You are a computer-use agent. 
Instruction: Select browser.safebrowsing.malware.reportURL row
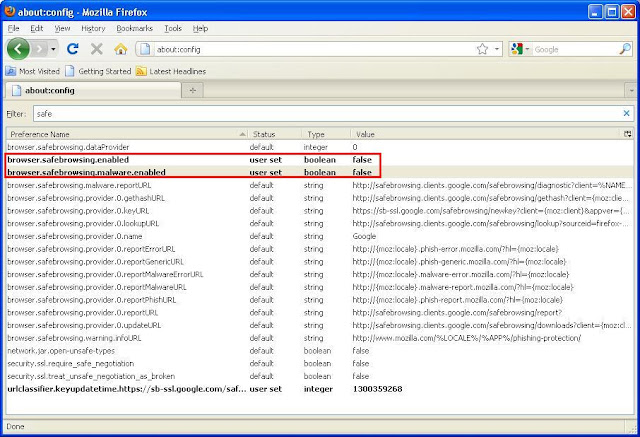(x=320, y=185)
